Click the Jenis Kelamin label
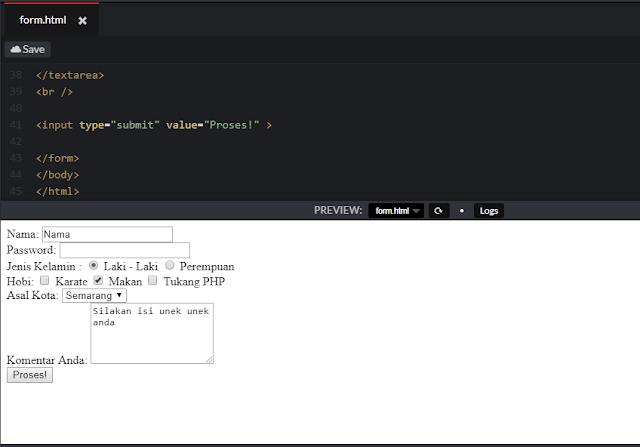 click(x=44, y=267)
